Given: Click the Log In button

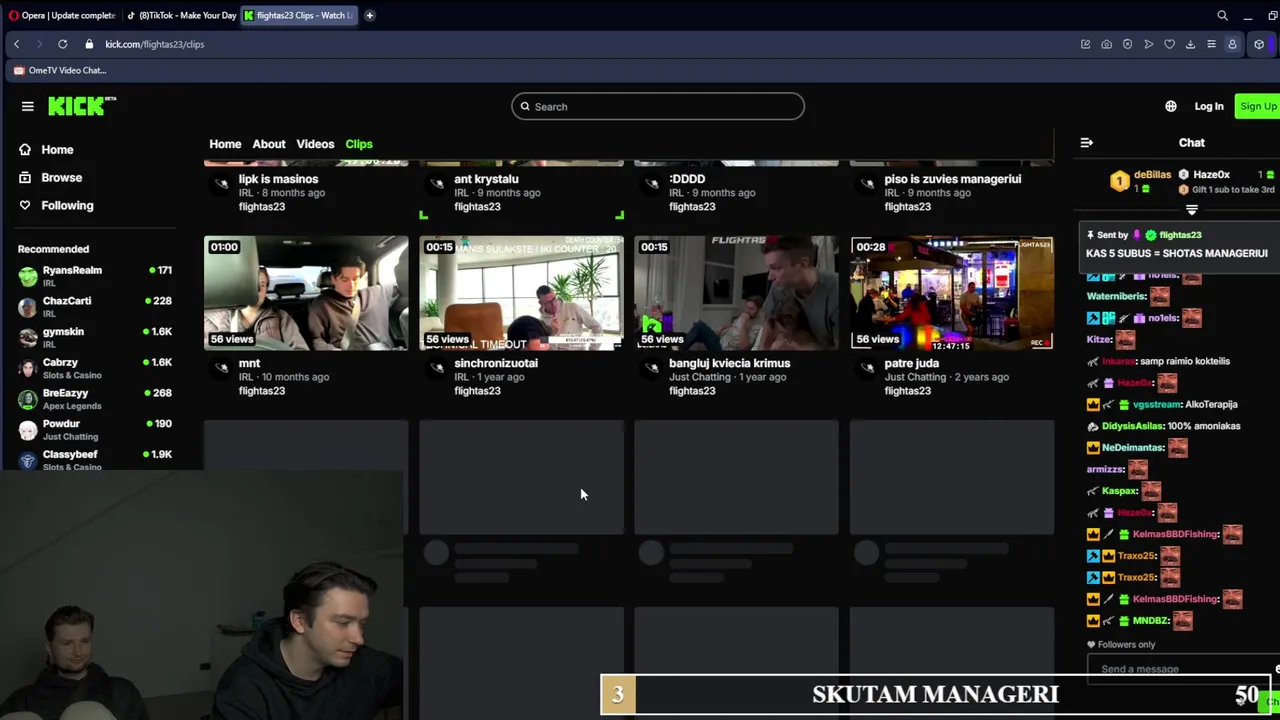Looking at the screenshot, I should tap(1208, 106).
